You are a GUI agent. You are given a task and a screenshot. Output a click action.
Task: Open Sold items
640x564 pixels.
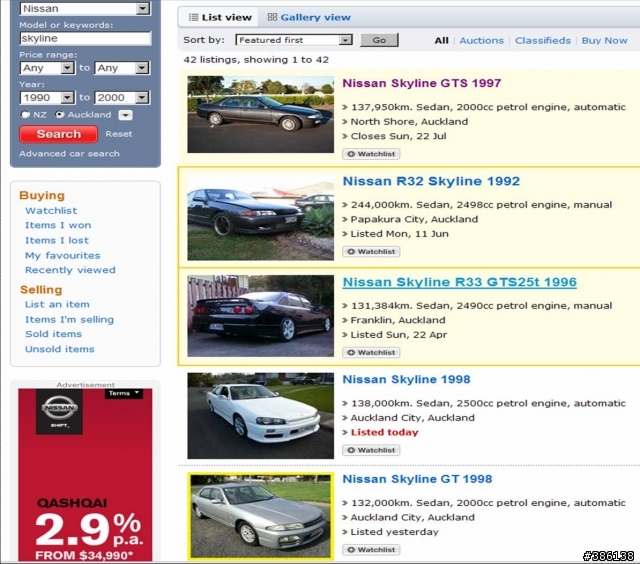pos(53,334)
